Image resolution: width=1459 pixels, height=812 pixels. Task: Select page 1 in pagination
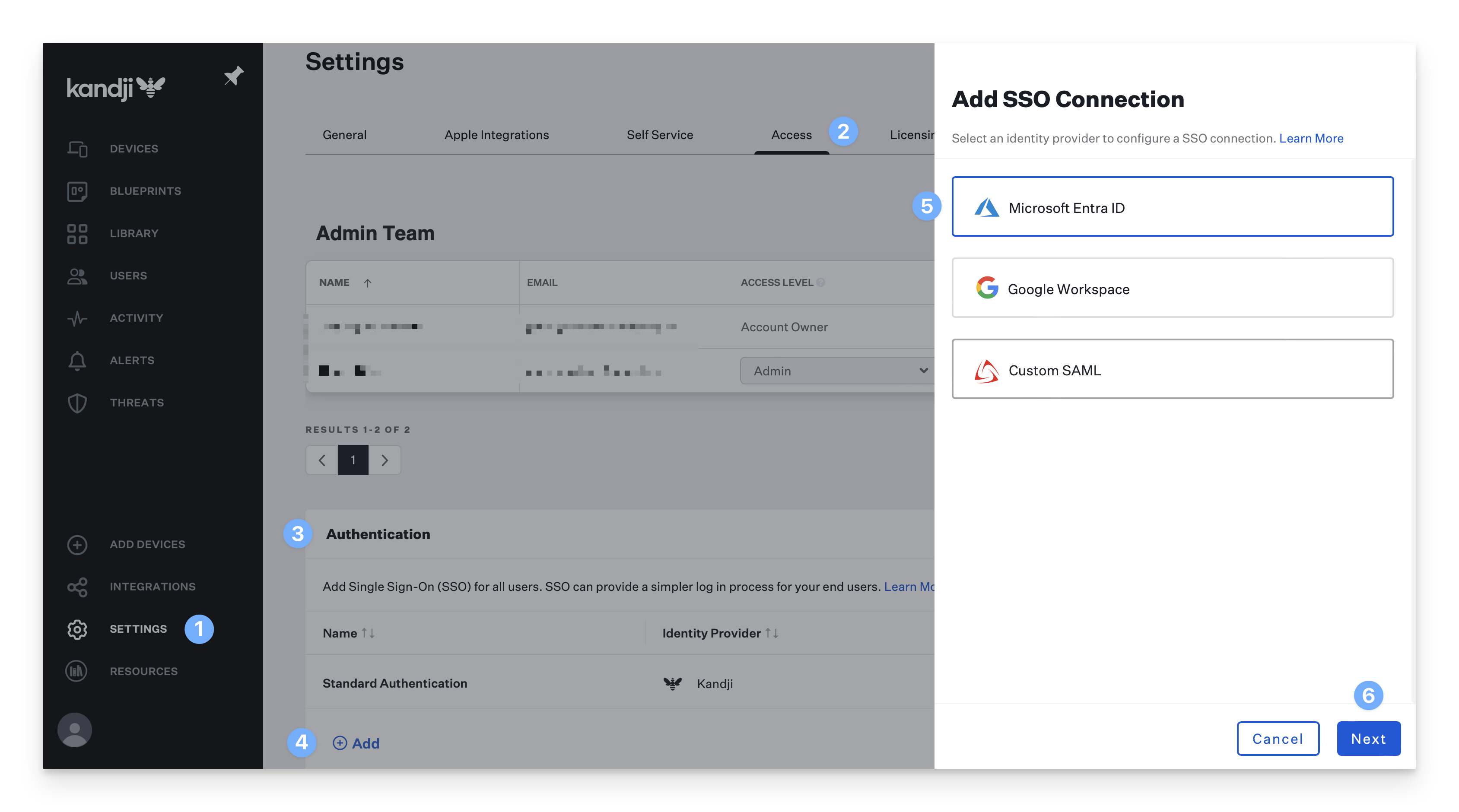353,460
